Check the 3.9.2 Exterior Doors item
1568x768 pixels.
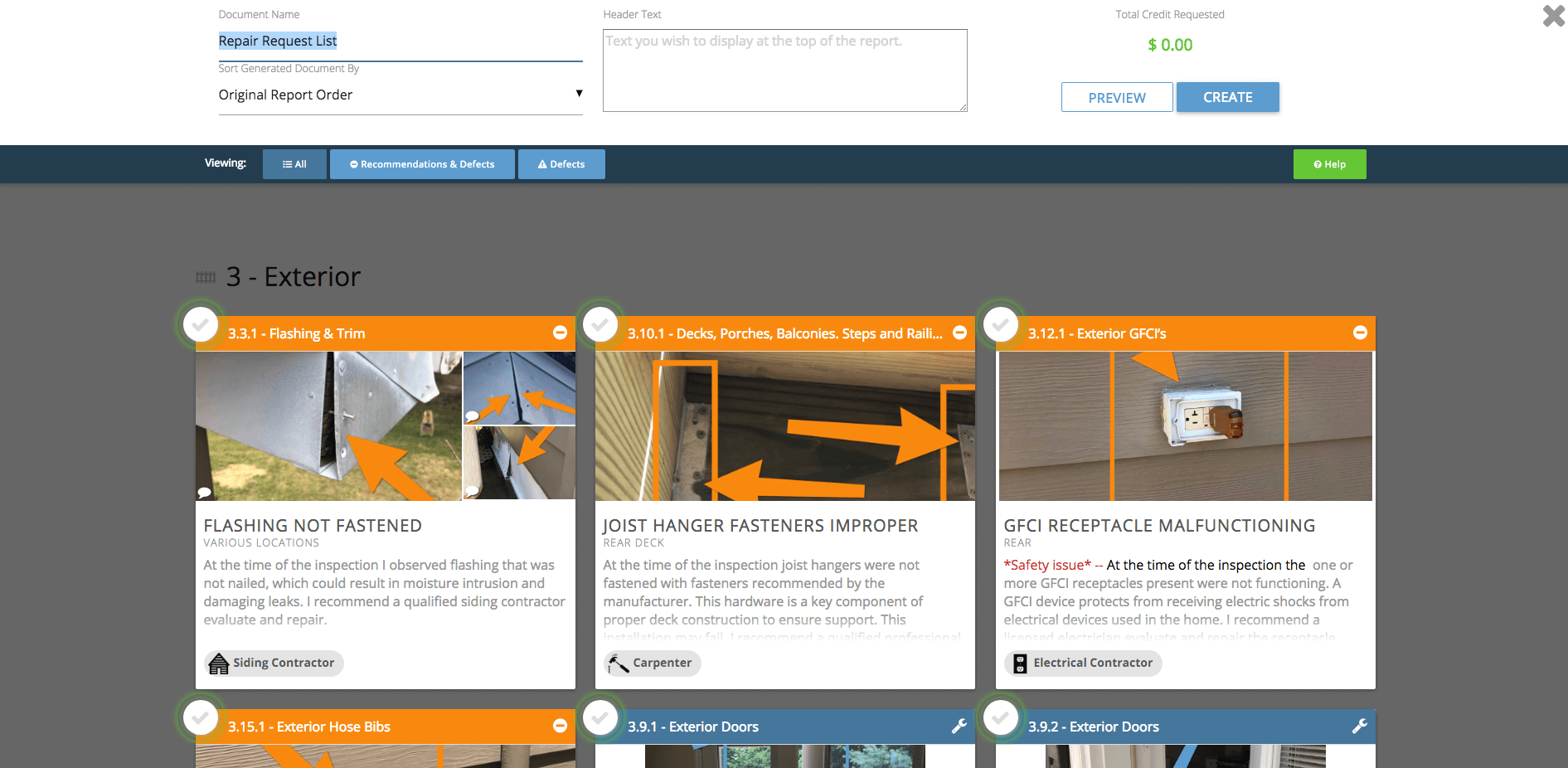click(1001, 717)
